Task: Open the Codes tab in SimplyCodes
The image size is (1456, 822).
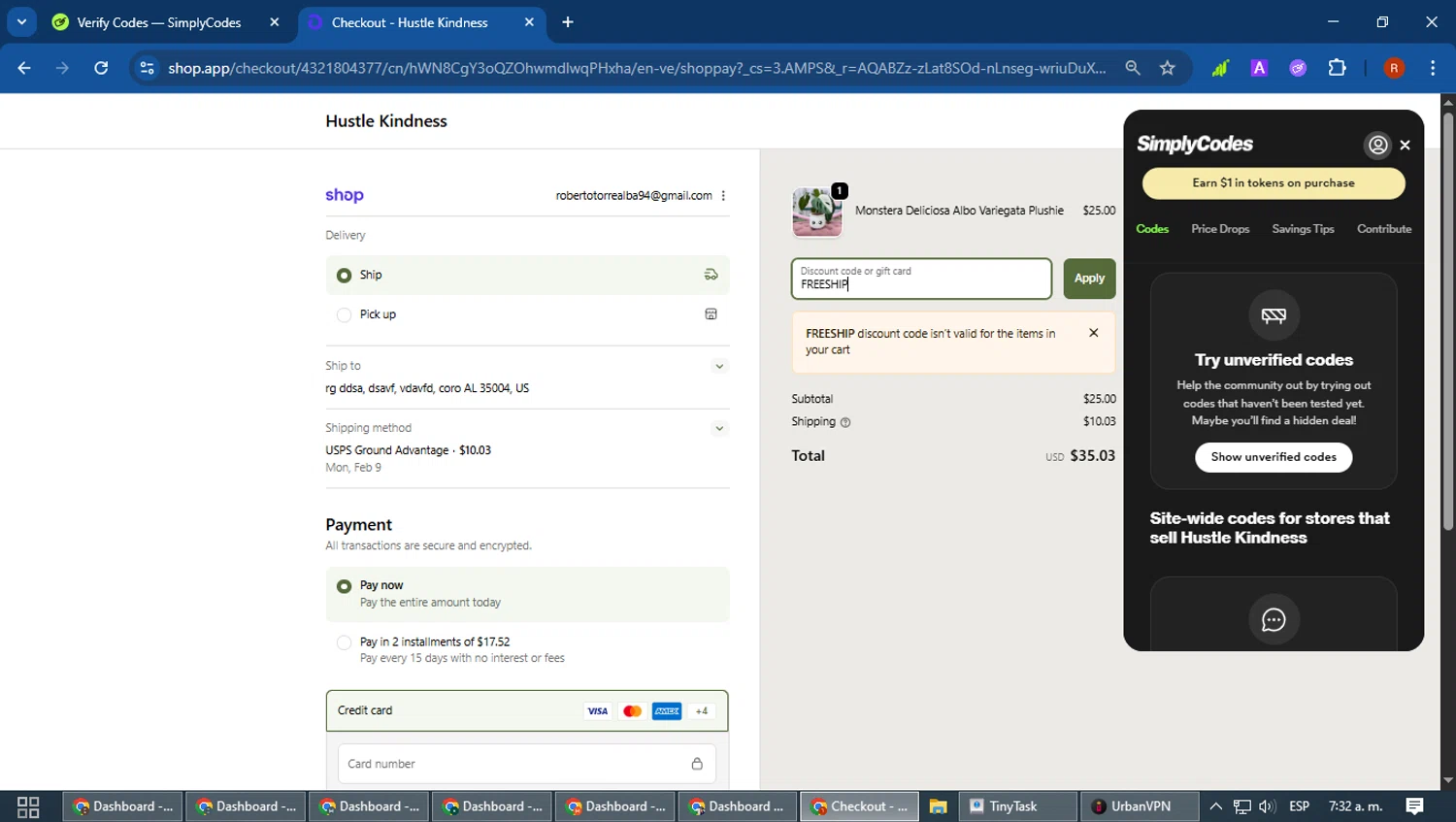Action: [x=1152, y=229]
